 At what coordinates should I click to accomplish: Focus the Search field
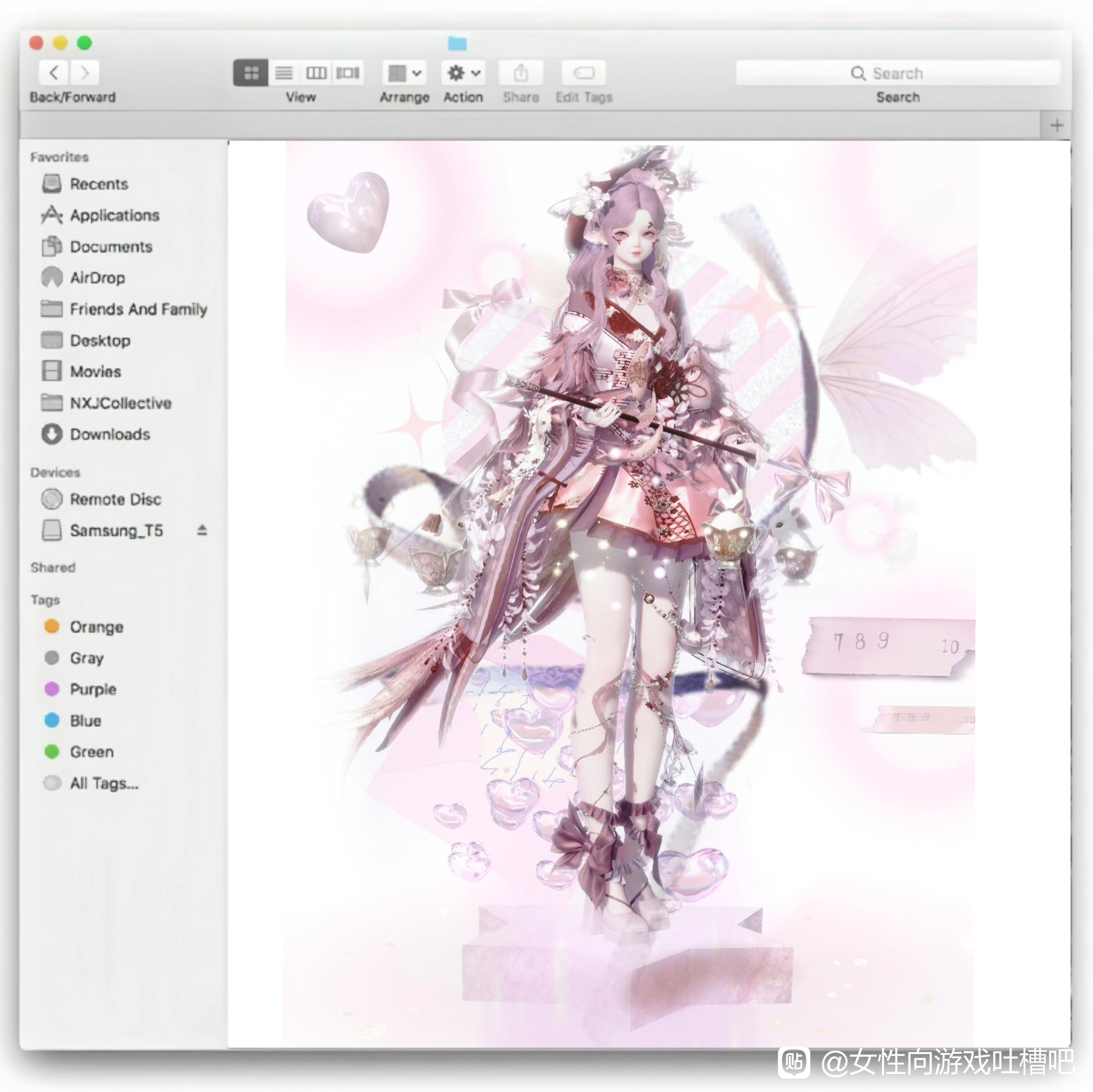pos(897,73)
